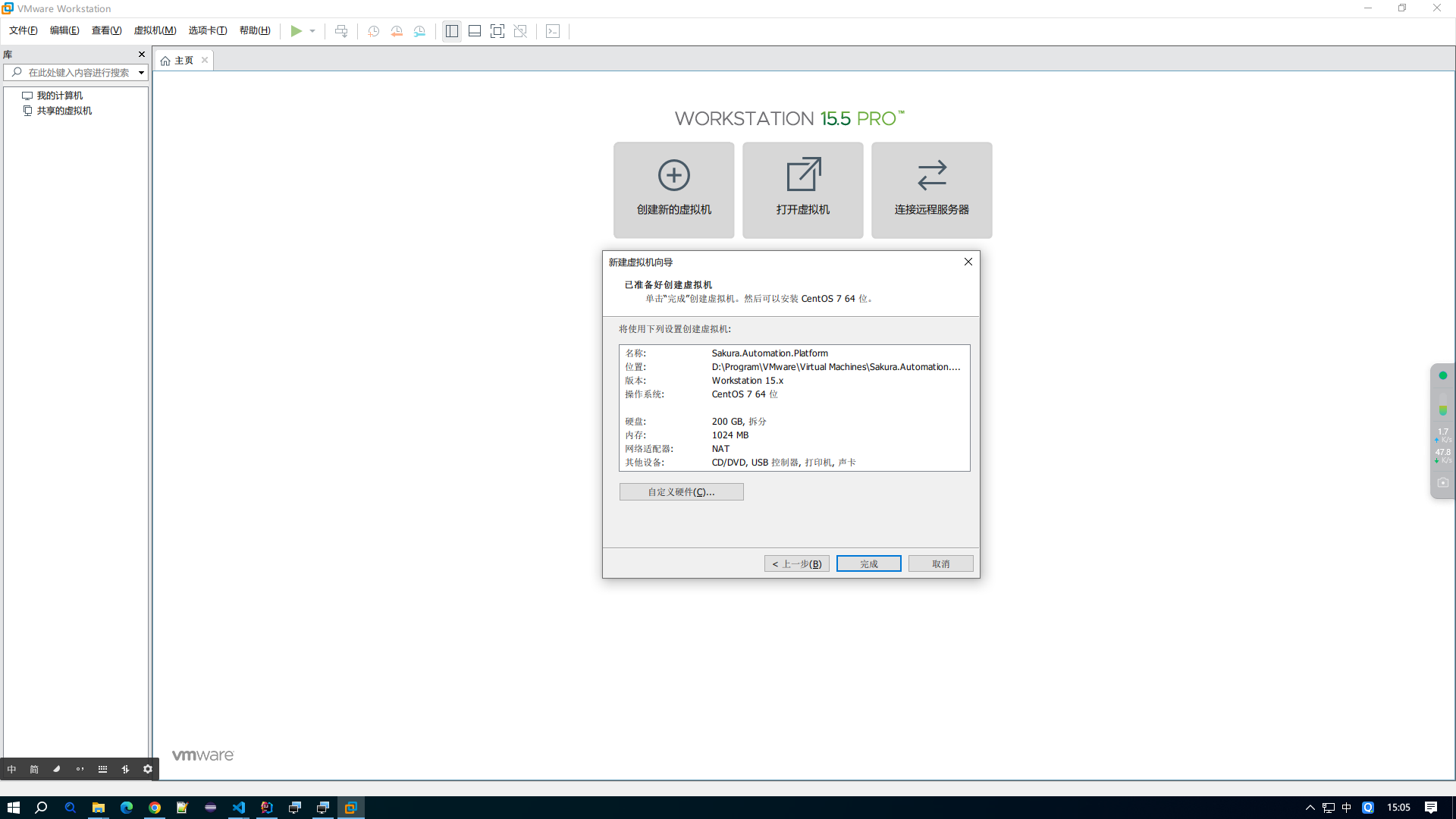The height and width of the screenshot is (819, 1456).
Task: Click 1024 MB memory value
Action: [x=730, y=435]
